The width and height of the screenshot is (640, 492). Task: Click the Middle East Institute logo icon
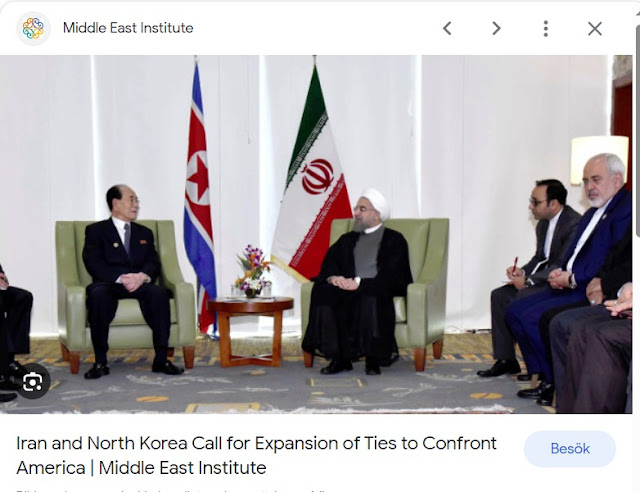[x=33, y=28]
